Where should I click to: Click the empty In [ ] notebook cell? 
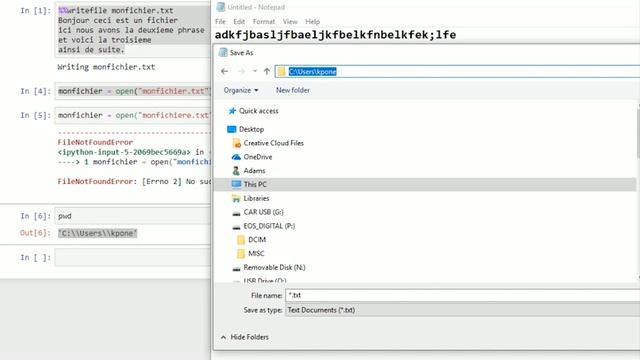click(x=133, y=258)
